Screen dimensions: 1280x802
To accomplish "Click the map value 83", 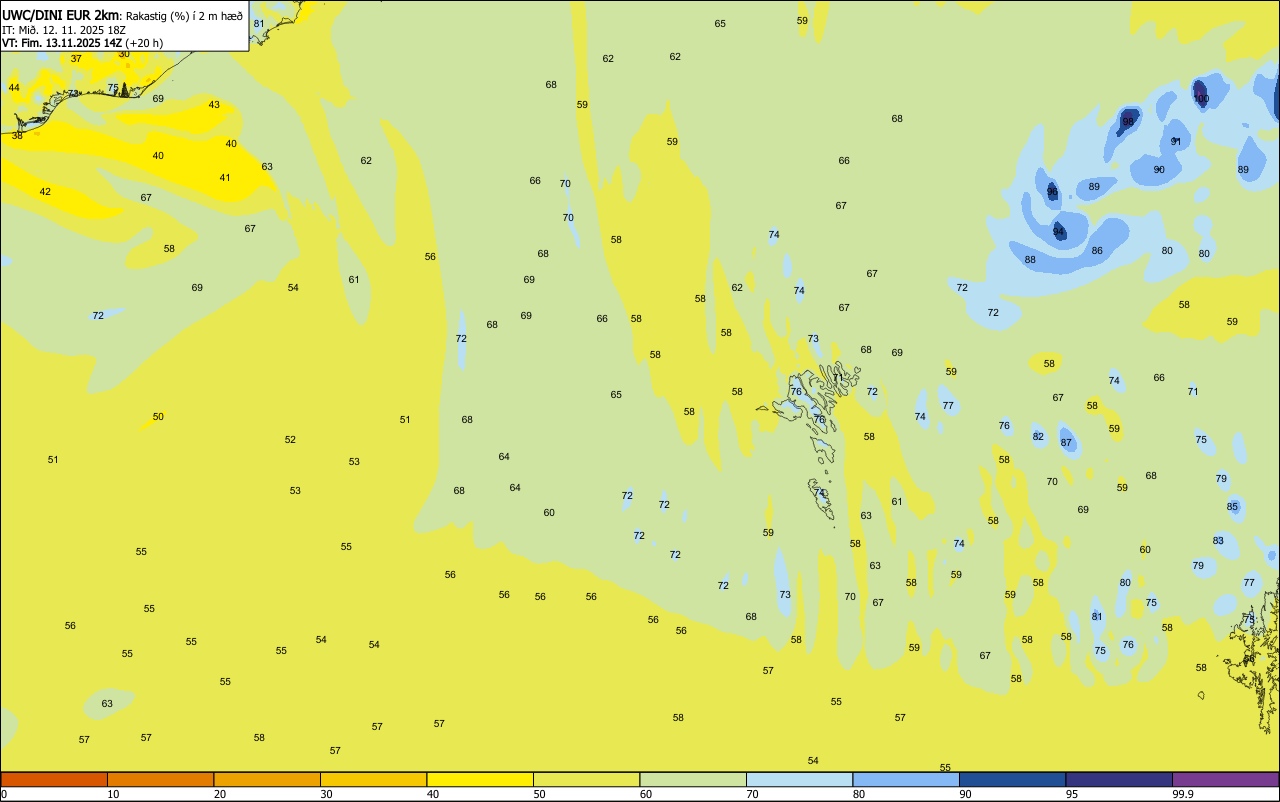I will pyautogui.click(x=1218, y=541).
